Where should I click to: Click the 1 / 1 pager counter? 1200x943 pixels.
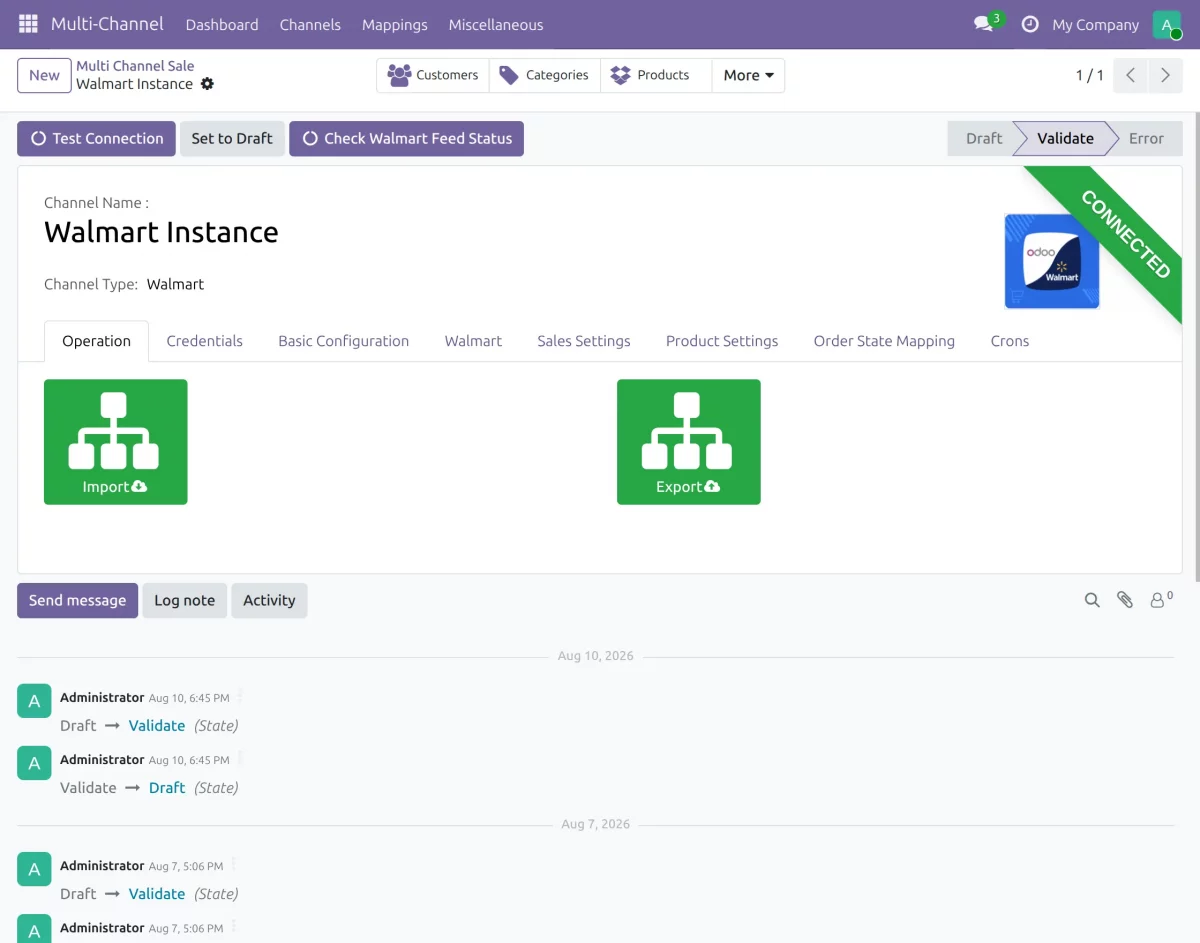tap(1089, 75)
